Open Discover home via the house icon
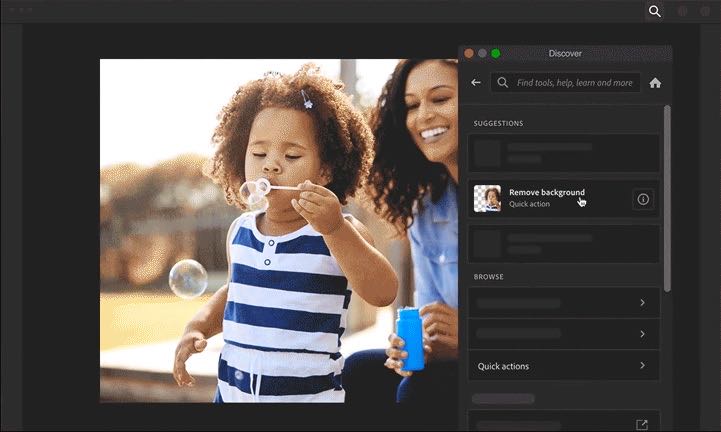Screen dimensions: 721x432 655,83
